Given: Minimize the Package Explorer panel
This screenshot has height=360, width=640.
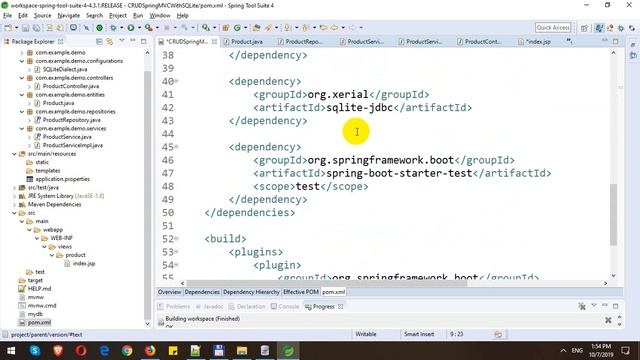Looking at the screenshot, I should tap(133, 41).
